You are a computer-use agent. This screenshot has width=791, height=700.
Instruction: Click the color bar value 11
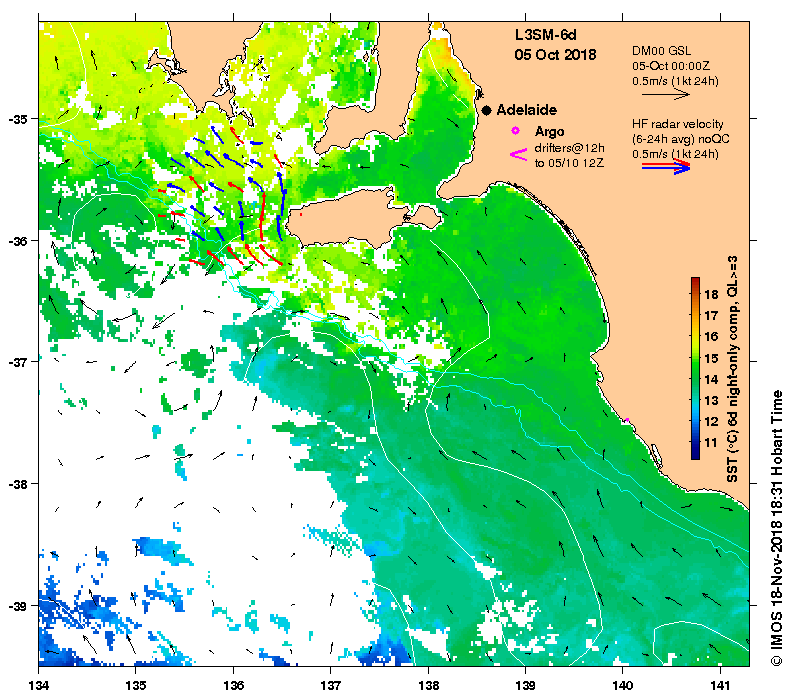coord(711,443)
